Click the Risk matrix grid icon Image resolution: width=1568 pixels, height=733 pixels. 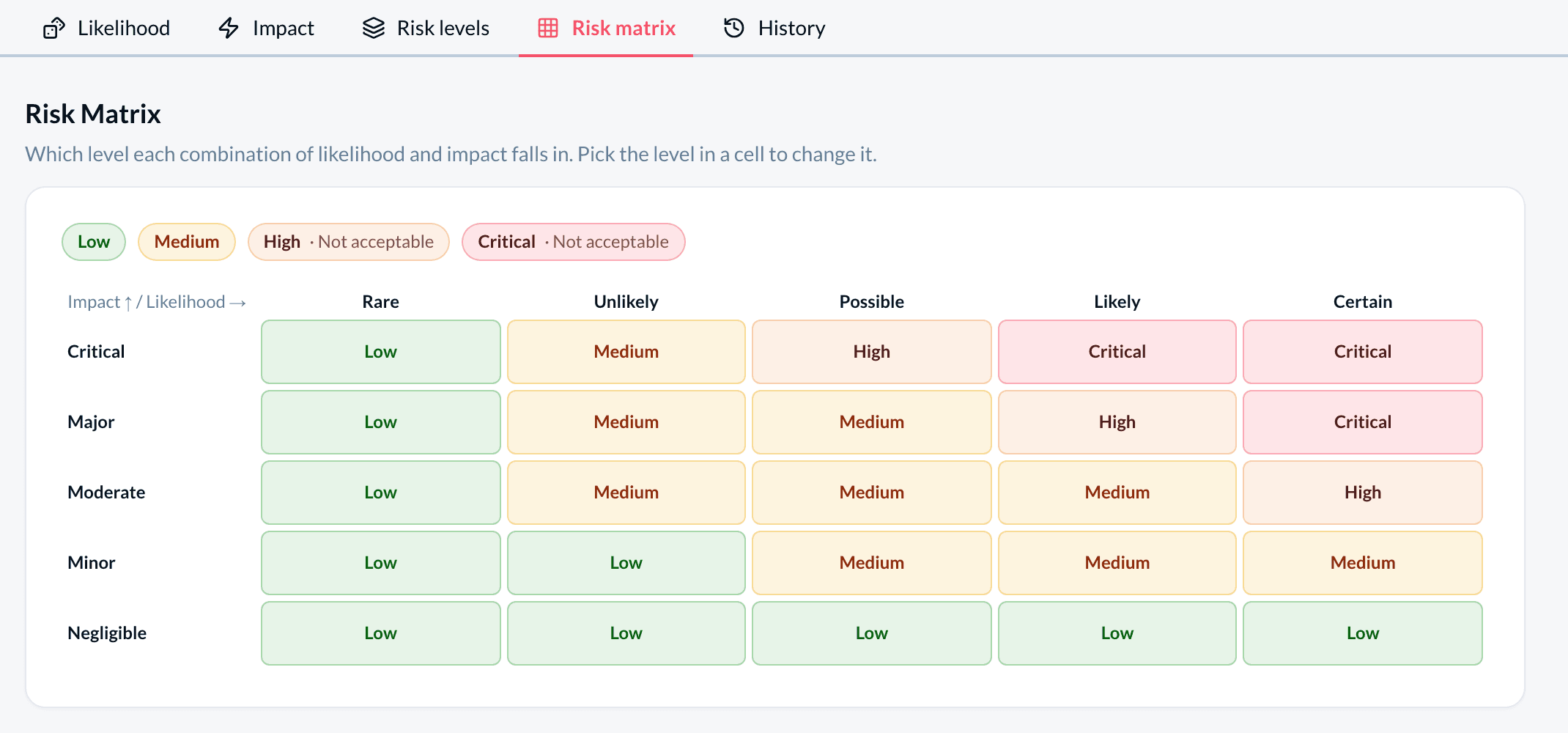(x=548, y=29)
